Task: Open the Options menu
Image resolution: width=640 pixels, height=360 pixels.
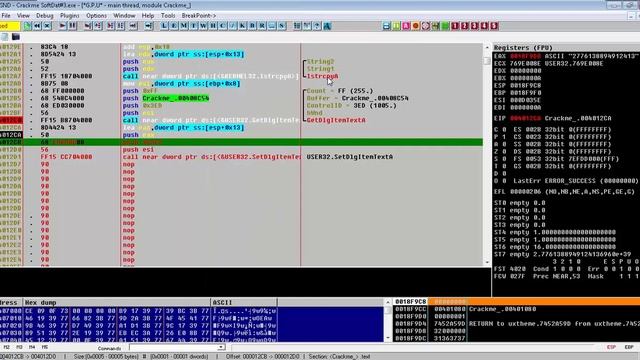Action: [96, 16]
